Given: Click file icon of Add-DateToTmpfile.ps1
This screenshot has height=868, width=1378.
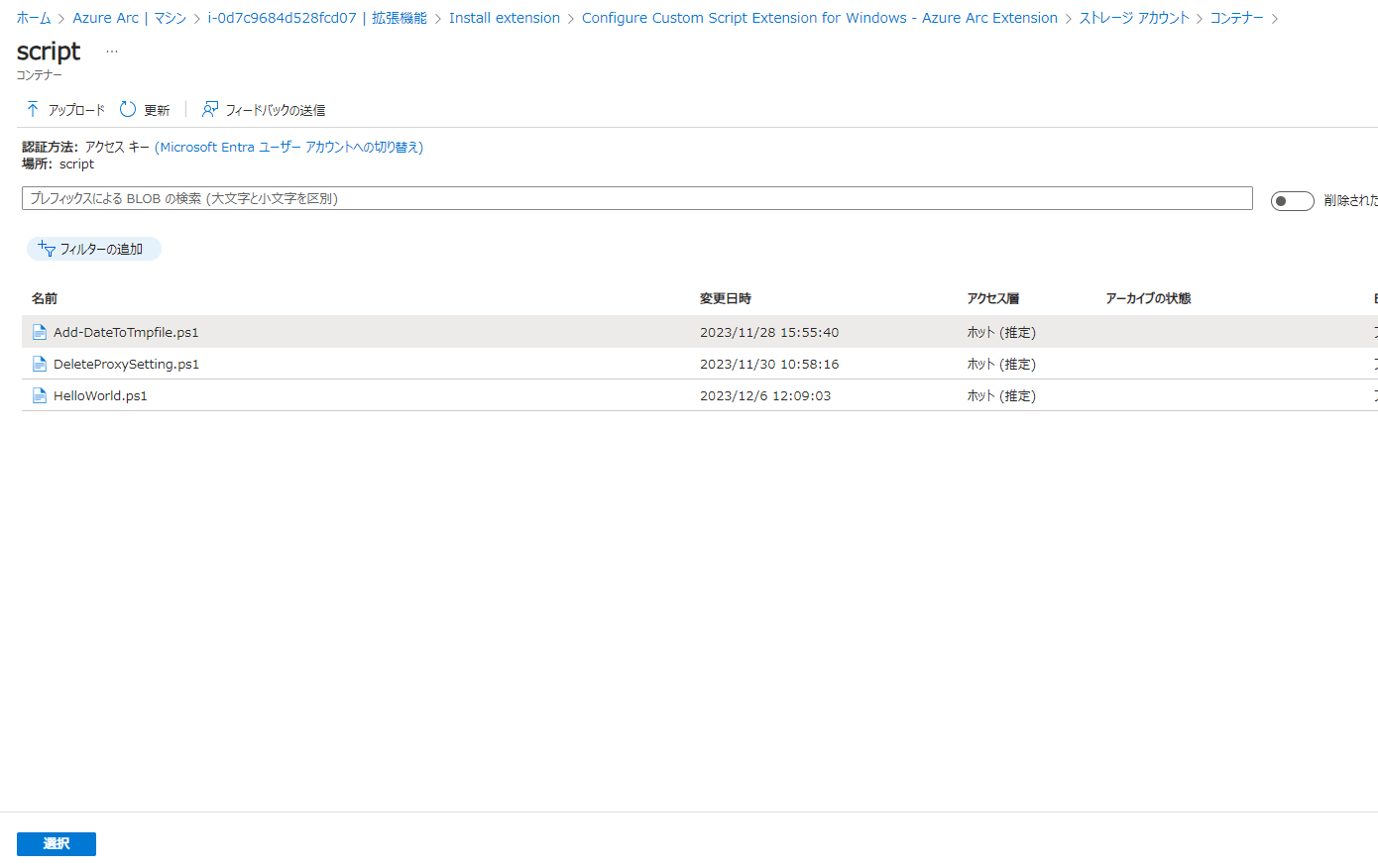Looking at the screenshot, I should pyautogui.click(x=40, y=332).
